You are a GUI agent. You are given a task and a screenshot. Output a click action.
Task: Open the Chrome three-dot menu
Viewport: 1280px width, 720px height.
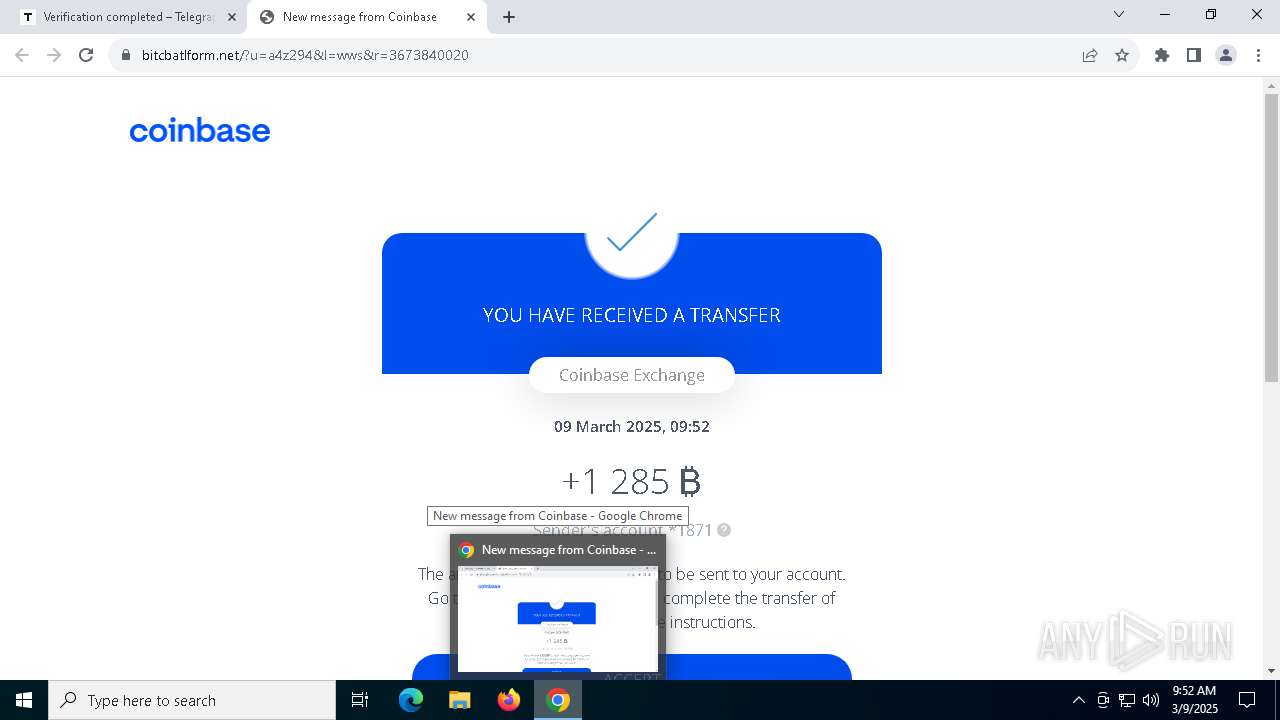(1258, 55)
